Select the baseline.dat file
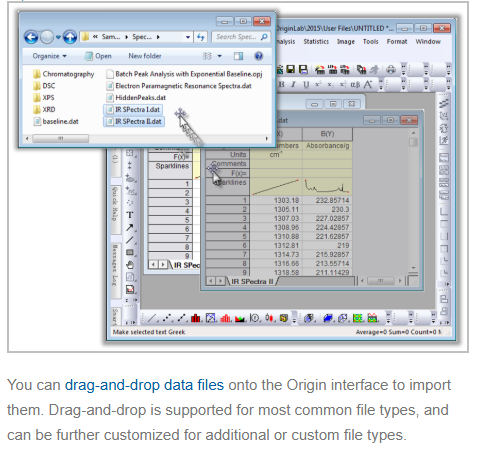 (x=56, y=122)
